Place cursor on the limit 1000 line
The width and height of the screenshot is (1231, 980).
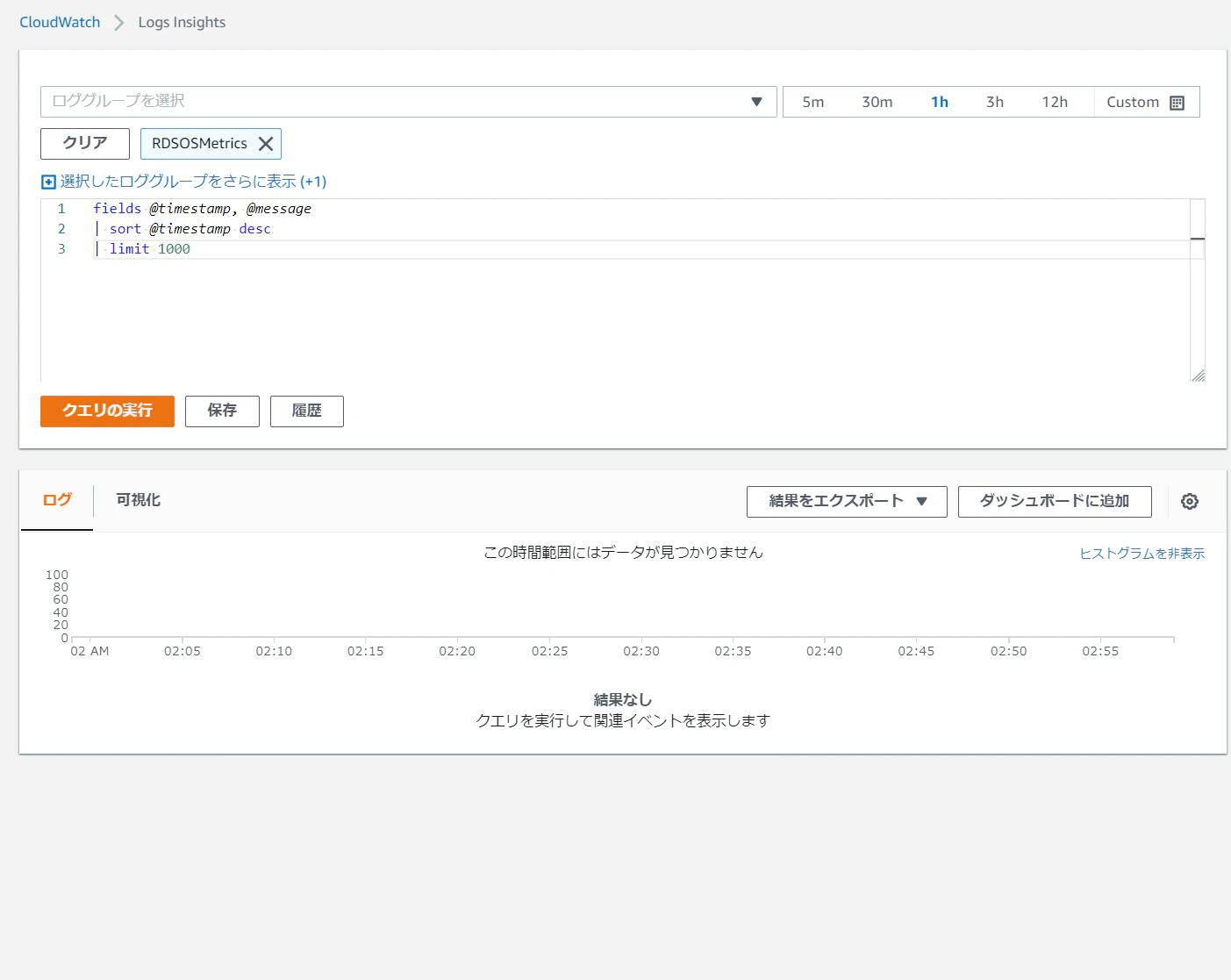tap(648, 249)
